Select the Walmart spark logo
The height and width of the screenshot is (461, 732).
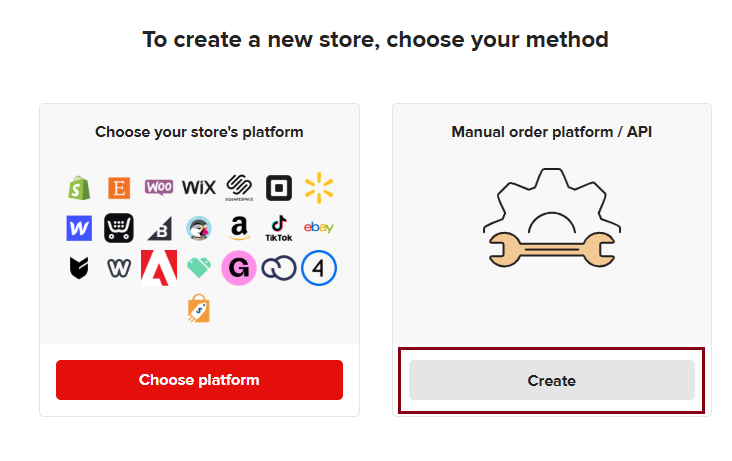(319, 188)
